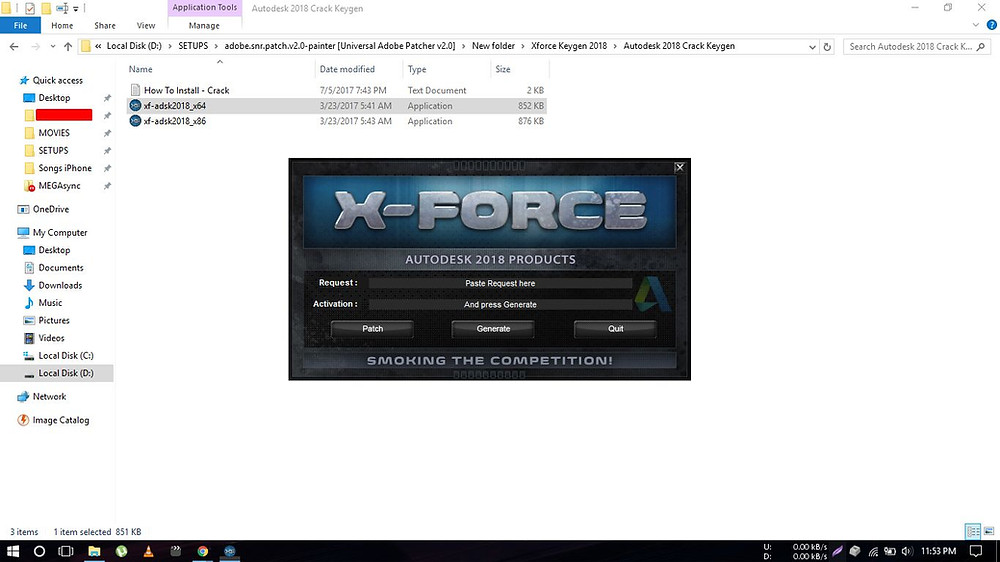Select Quick access in navigation pane
1000x562 pixels.
57,80
